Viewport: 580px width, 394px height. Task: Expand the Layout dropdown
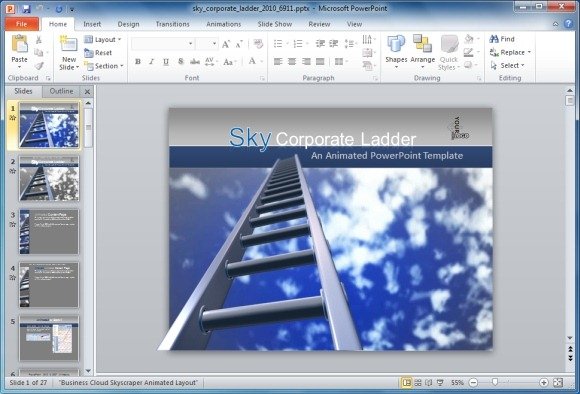(x=103, y=40)
